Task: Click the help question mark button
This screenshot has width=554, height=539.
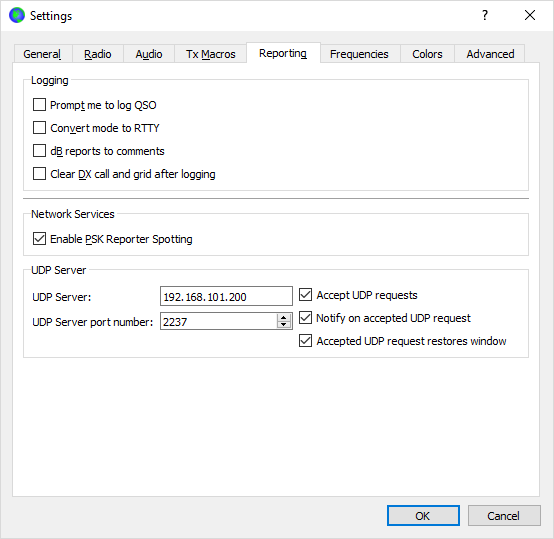Action: click(485, 15)
